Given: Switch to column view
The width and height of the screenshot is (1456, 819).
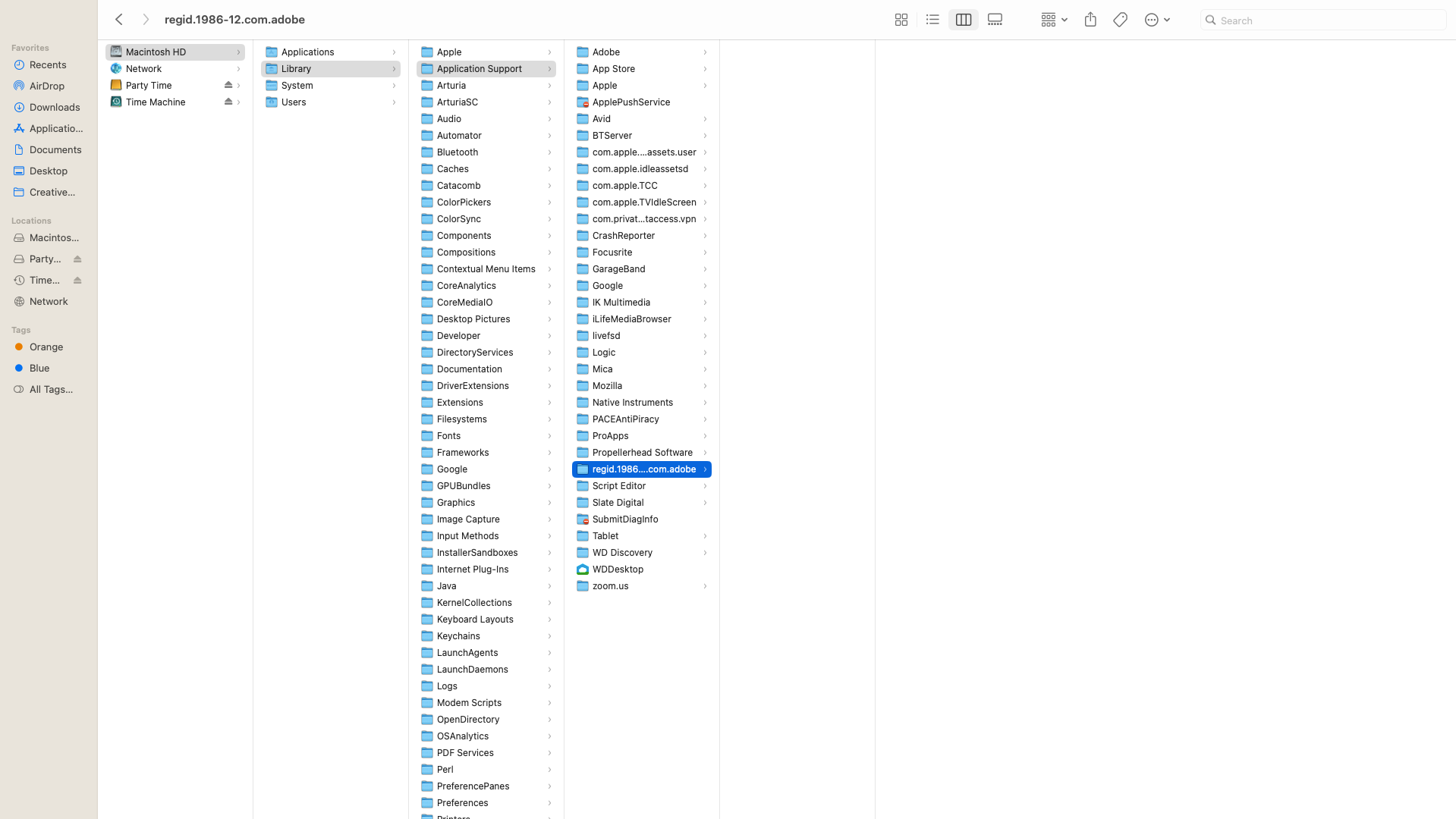Looking at the screenshot, I should [x=964, y=20].
